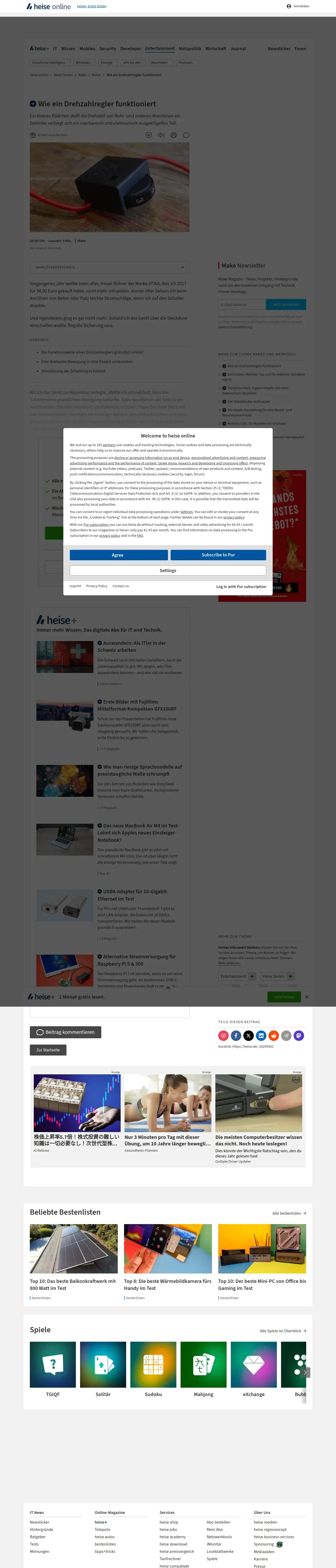Close the heise+ promo banner
Viewport: 336px width, 1568px height.
tap(307, 997)
